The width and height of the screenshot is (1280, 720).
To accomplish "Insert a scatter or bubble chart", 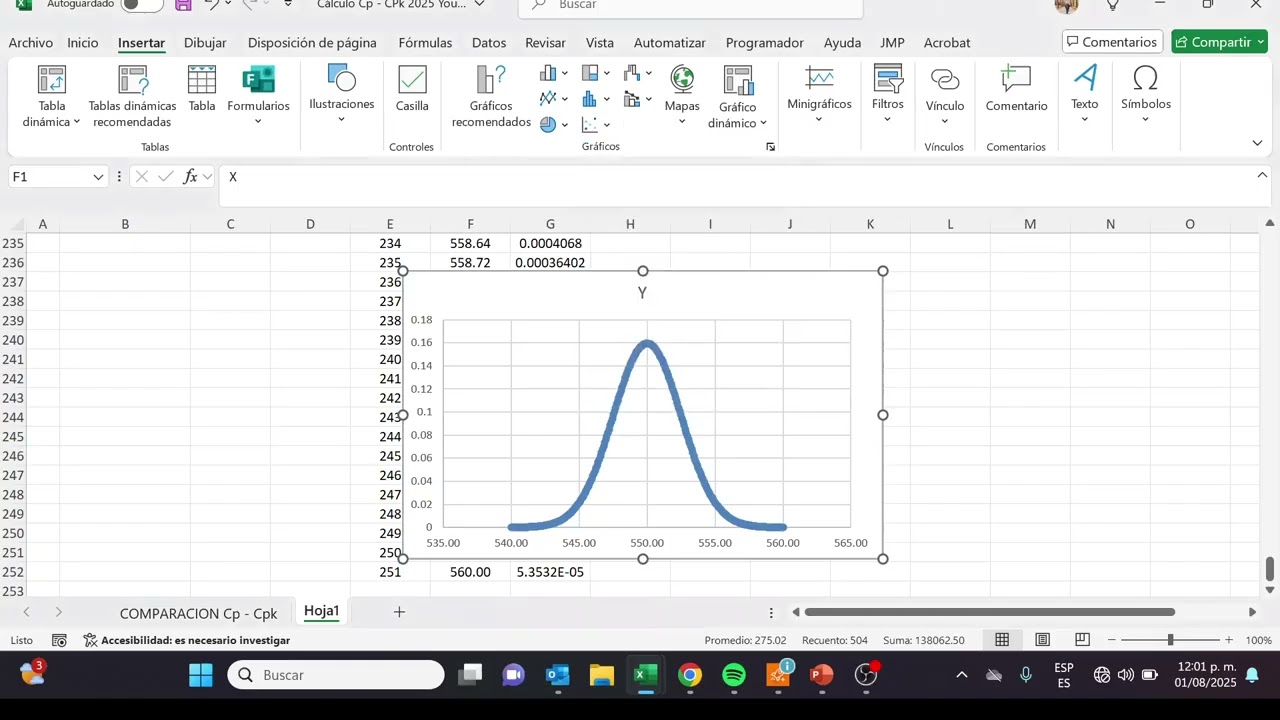I will point(590,125).
